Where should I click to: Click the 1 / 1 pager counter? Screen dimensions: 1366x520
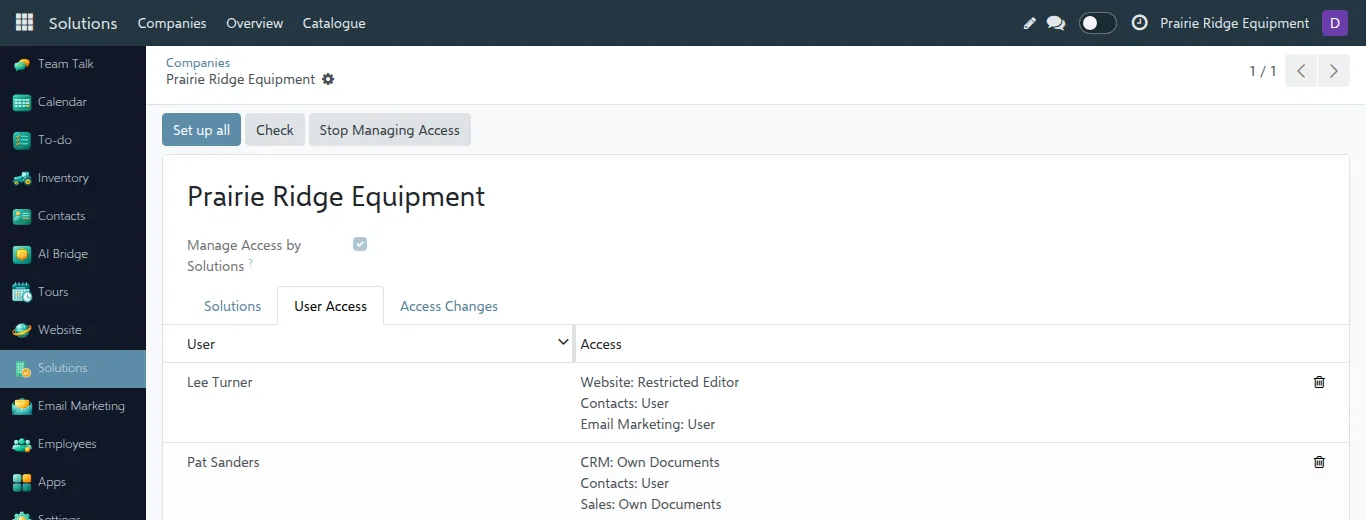coord(1263,71)
